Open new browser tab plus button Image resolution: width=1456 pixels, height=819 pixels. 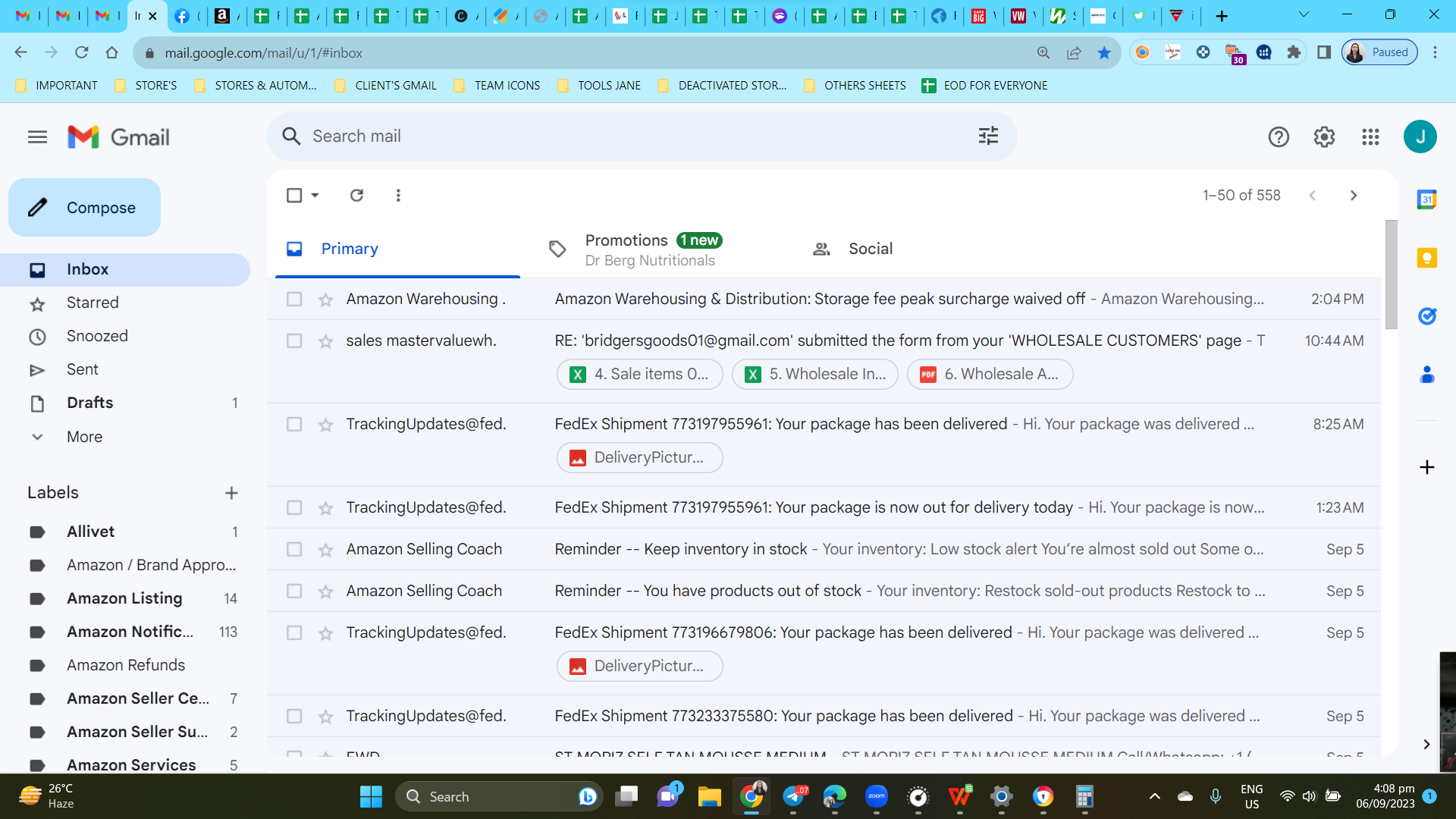(1221, 16)
